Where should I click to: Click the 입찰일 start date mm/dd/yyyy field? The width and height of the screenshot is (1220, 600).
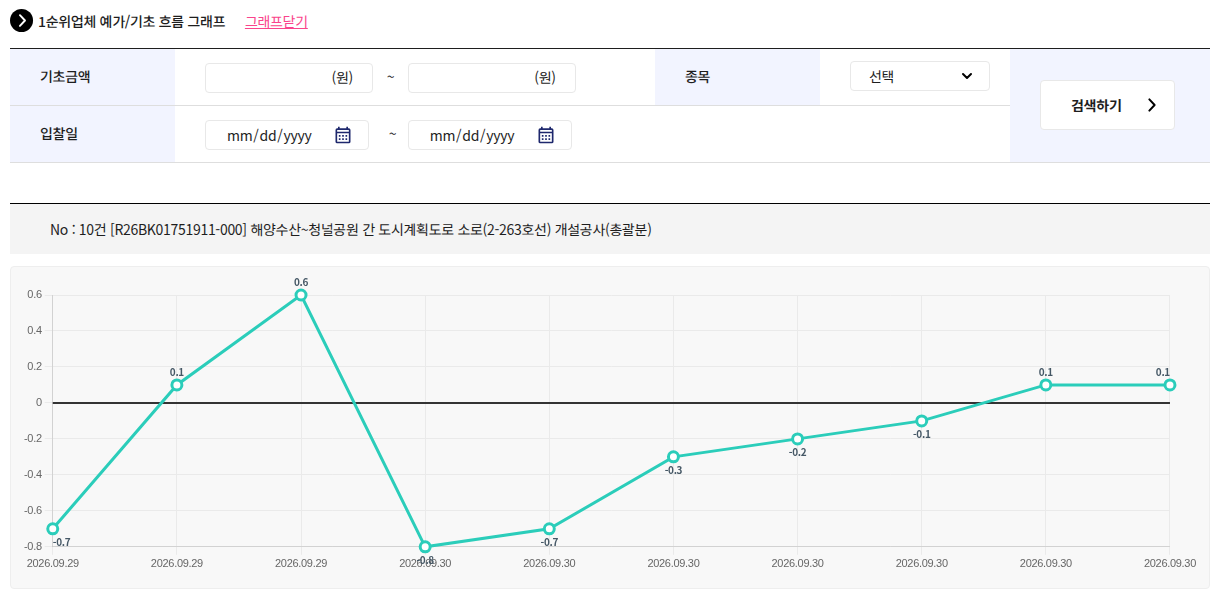[287, 135]
